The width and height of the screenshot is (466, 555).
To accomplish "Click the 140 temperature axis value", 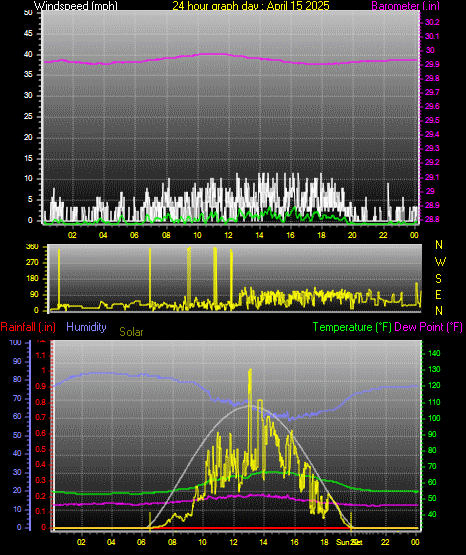I will 434,353.
